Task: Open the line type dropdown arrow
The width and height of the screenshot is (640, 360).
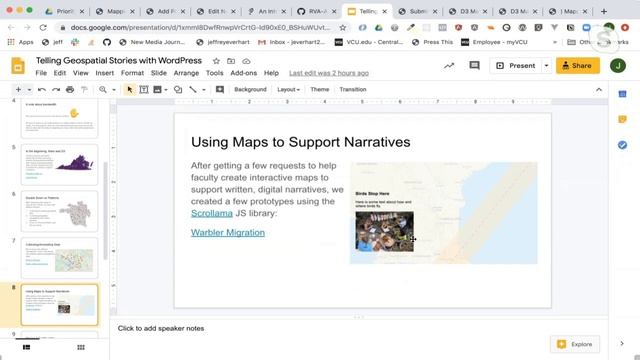Action: 203,90
